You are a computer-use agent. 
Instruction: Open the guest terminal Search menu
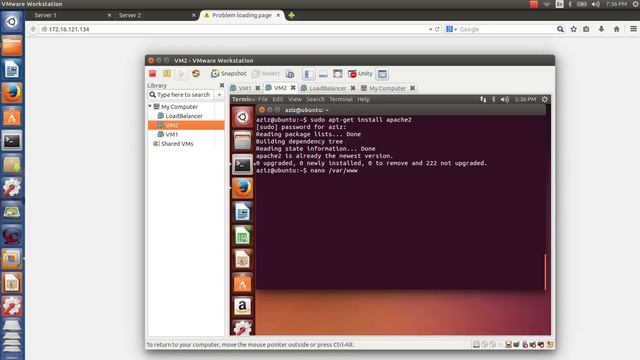coord(315,99)
